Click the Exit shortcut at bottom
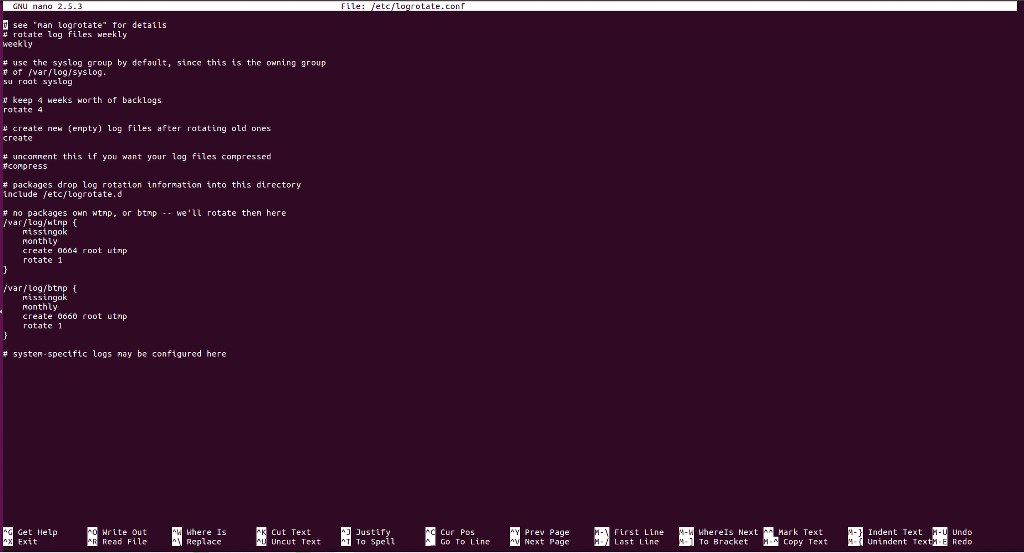Screen dimensions: 1024x553 (27, 542)
